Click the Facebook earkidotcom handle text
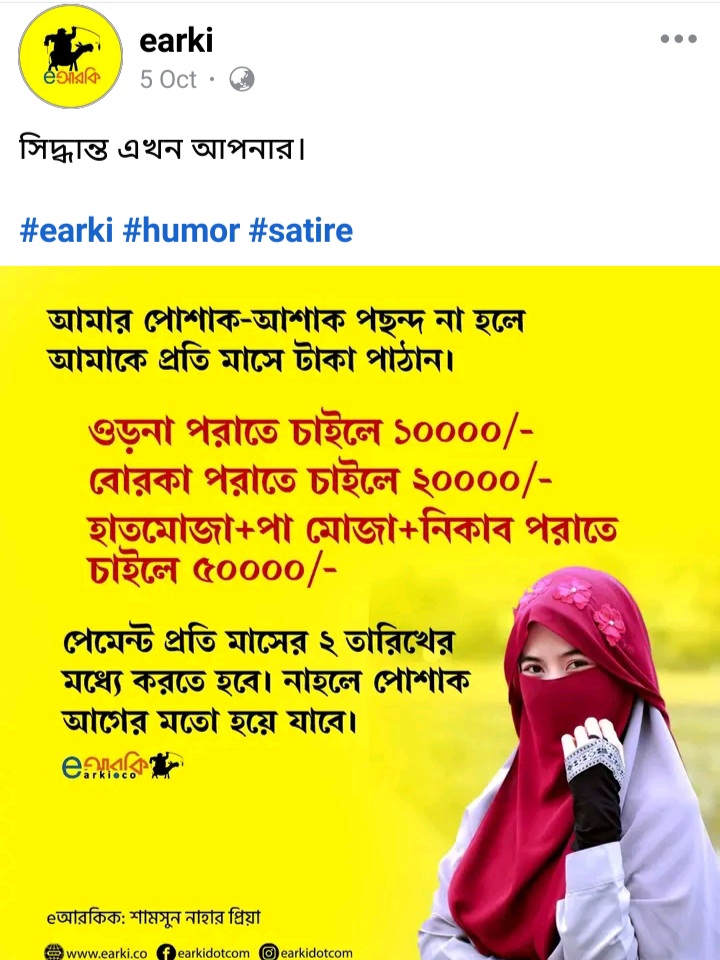Screen dimensions: 720x960 coord(213,953)
